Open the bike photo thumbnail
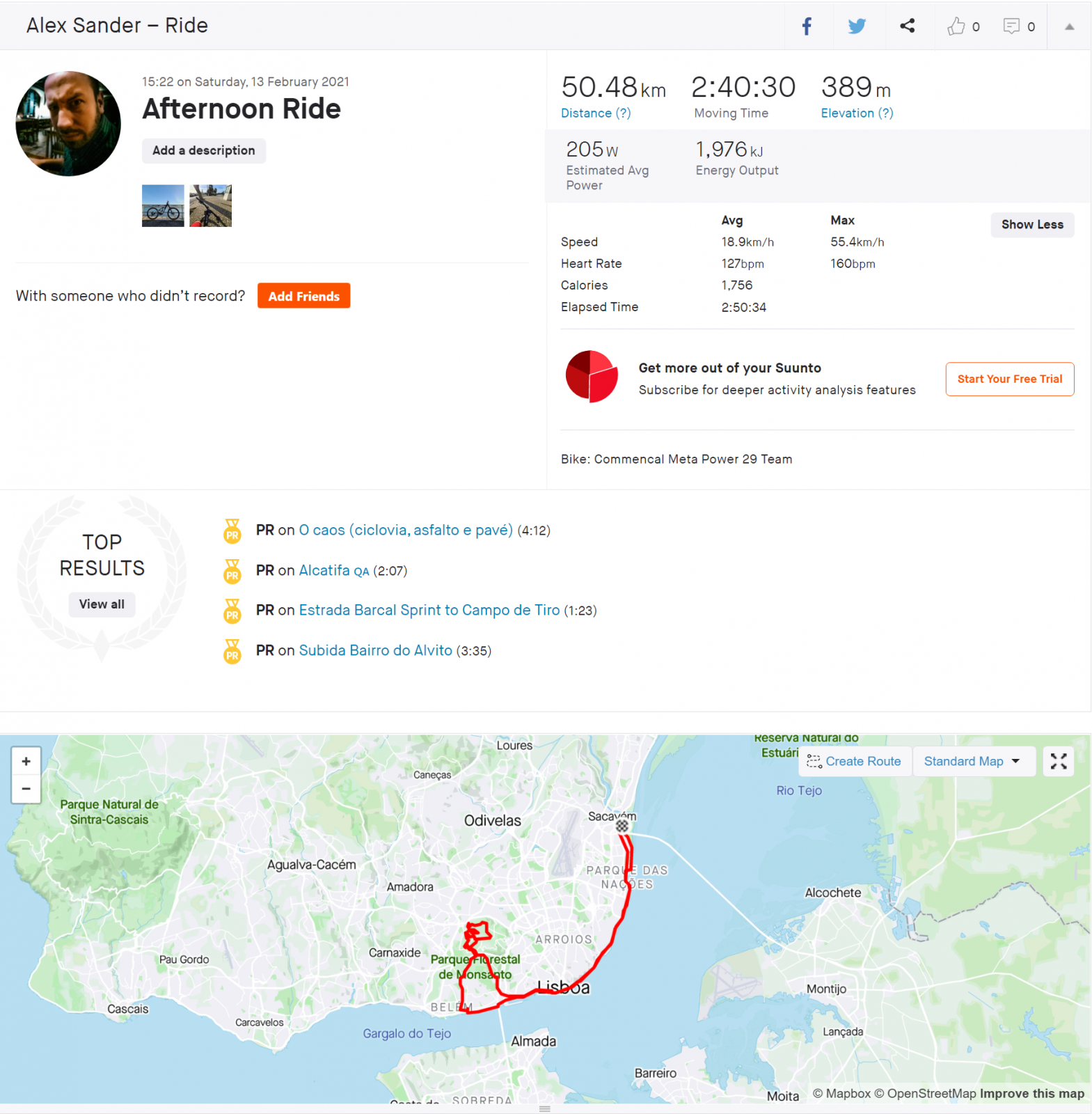Viewport: 1092px width, 1114px height. pyautogui.click(x=163, y=205)
